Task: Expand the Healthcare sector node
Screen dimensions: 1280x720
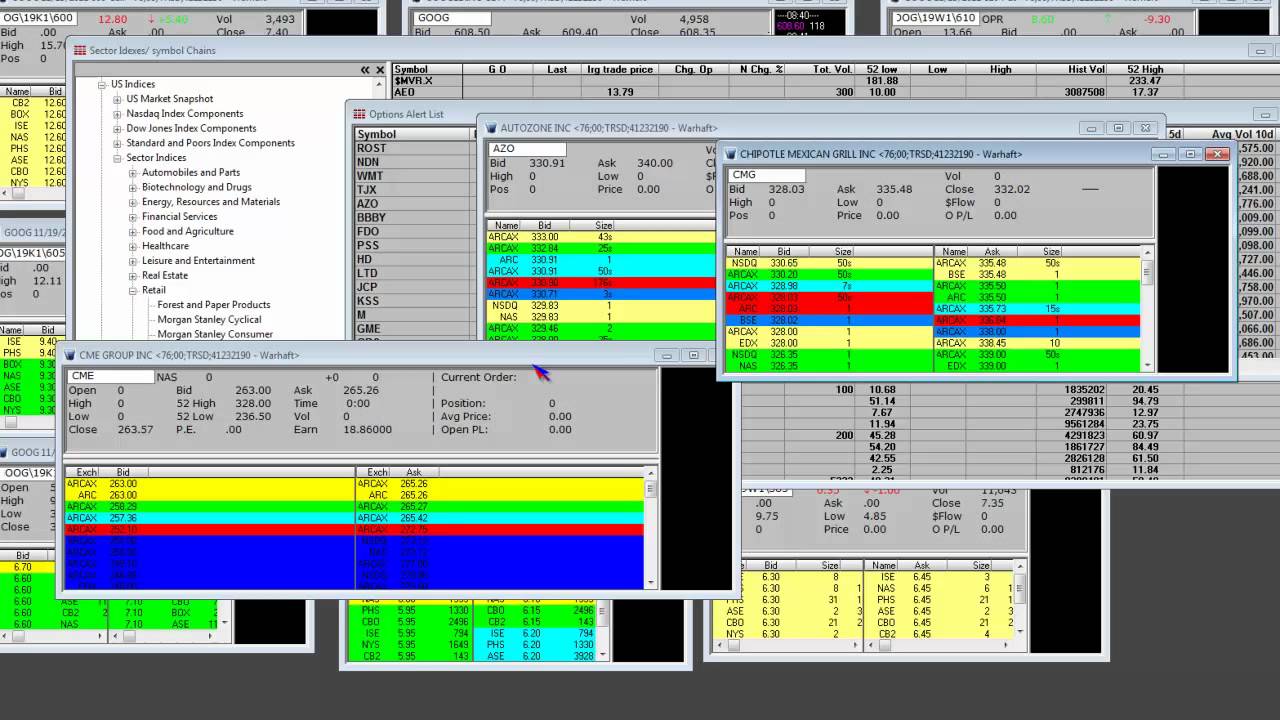Action: tap(133, 246)
